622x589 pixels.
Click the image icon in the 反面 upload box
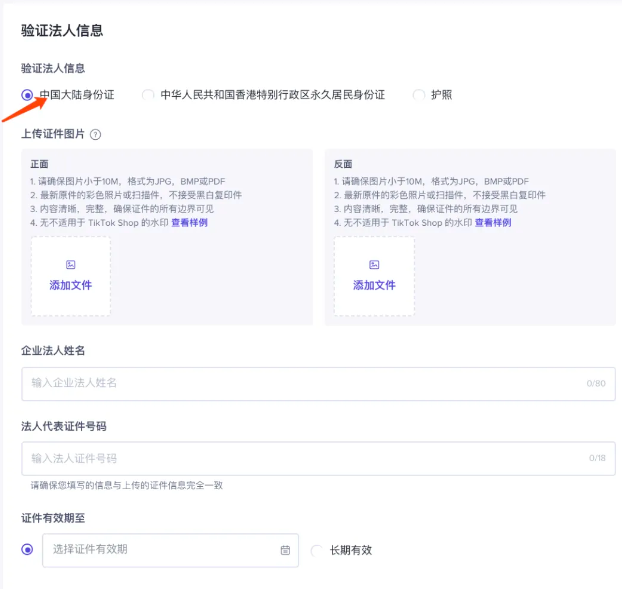[x=374, y=265]
